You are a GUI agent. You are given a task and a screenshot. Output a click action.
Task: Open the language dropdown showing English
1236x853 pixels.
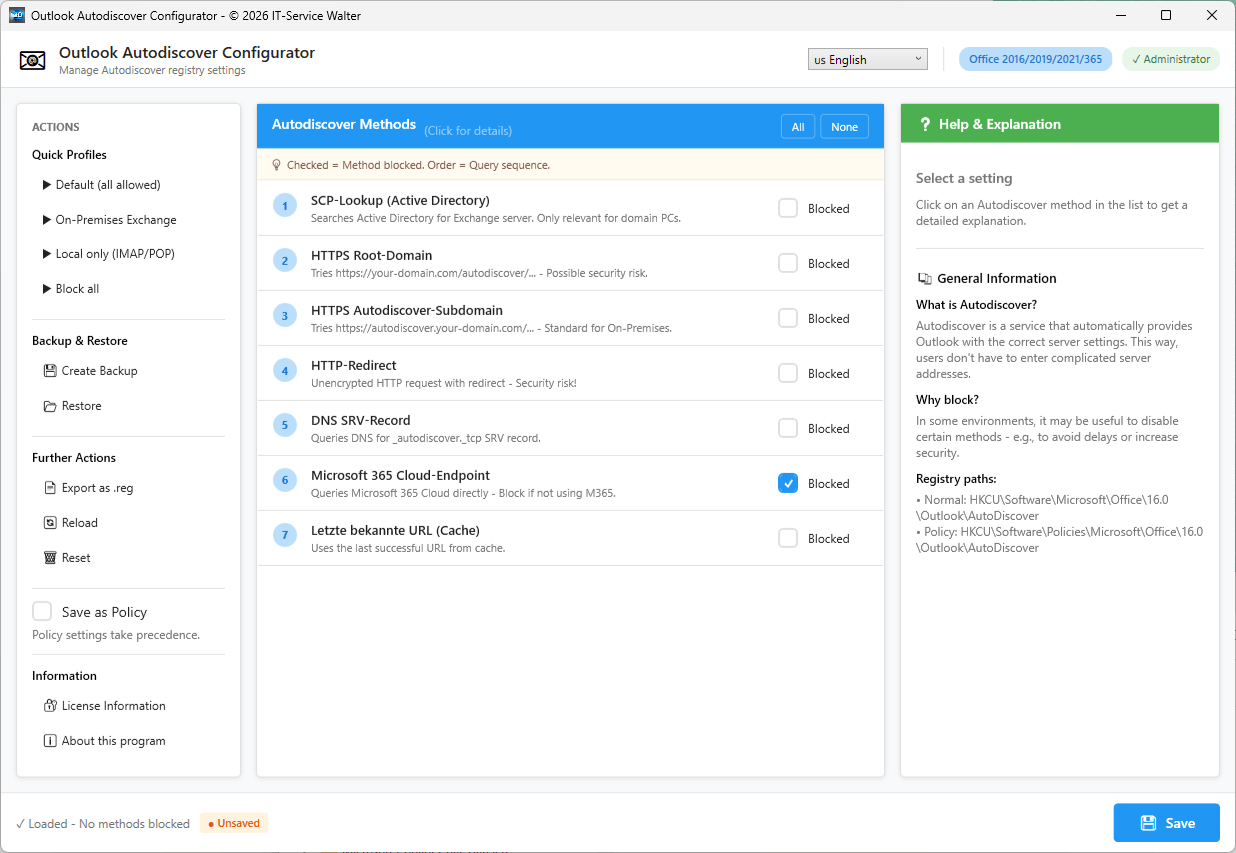click(867, 60)
